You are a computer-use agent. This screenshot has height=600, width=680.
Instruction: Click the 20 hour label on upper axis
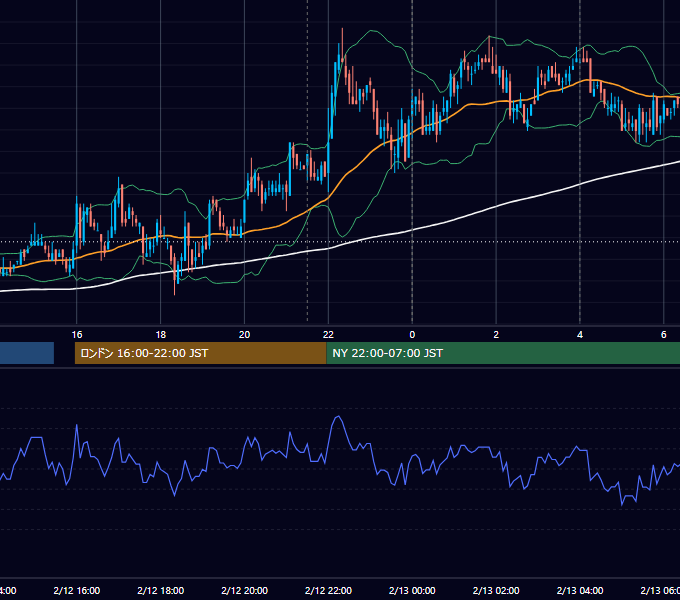(x=245, y=334)
